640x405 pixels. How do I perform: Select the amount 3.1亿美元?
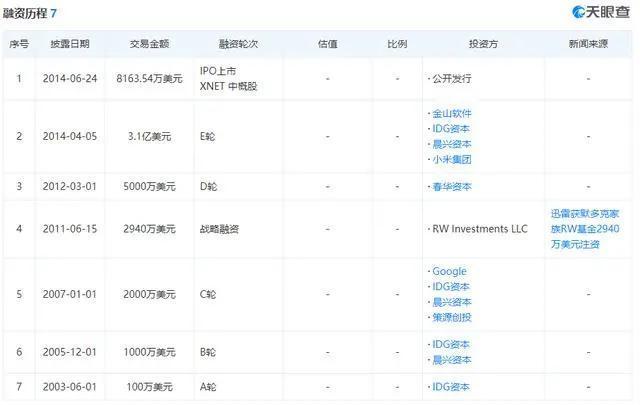coord(149,136)
